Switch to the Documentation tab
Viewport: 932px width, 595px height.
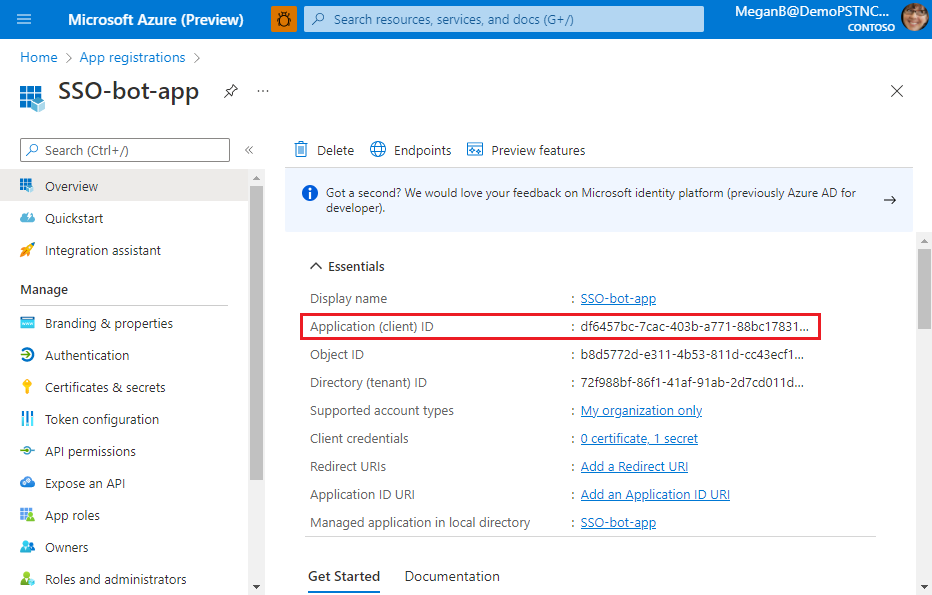click(x=450, y=576)
